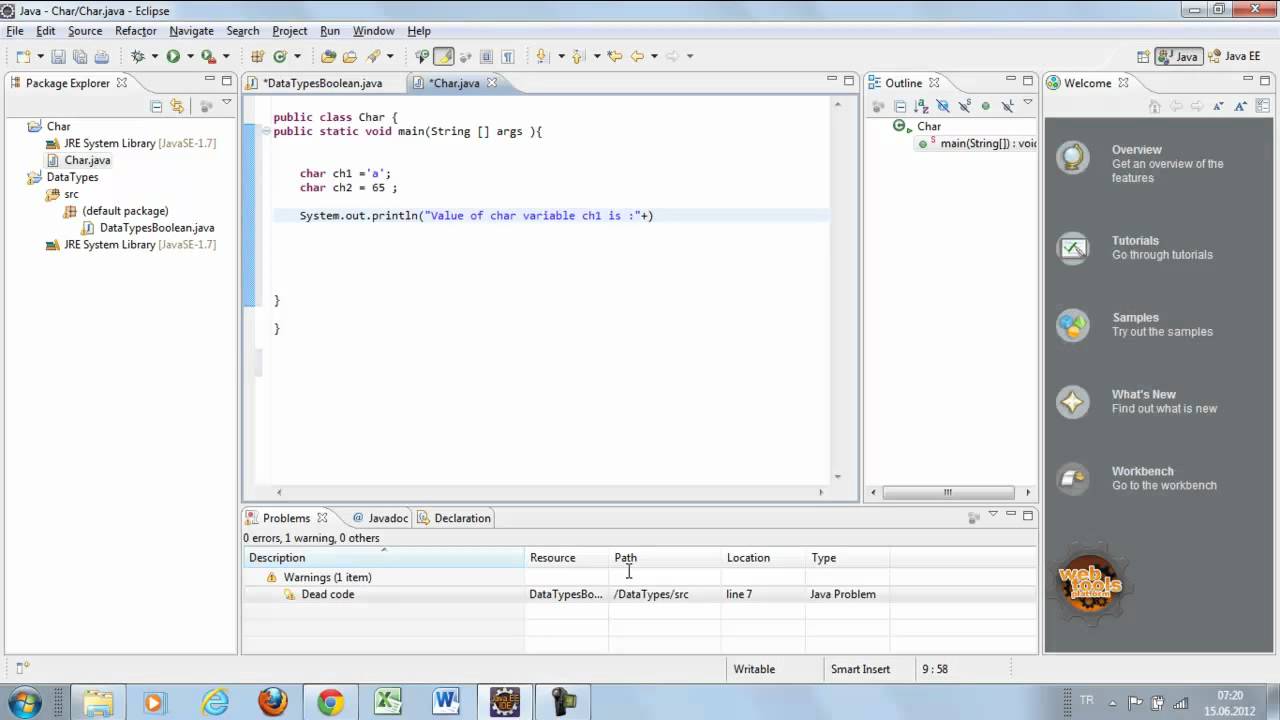Image resolution: width=1280 pixels, height=720 pixels.
Task: Open the File menu
Action: [x=15, y=31]
